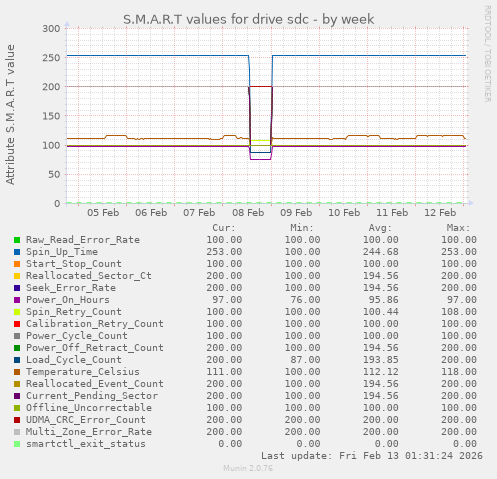The image size is (497, 479).
Task: Select the Power_On_Hours label
Action: pos(68,300)
